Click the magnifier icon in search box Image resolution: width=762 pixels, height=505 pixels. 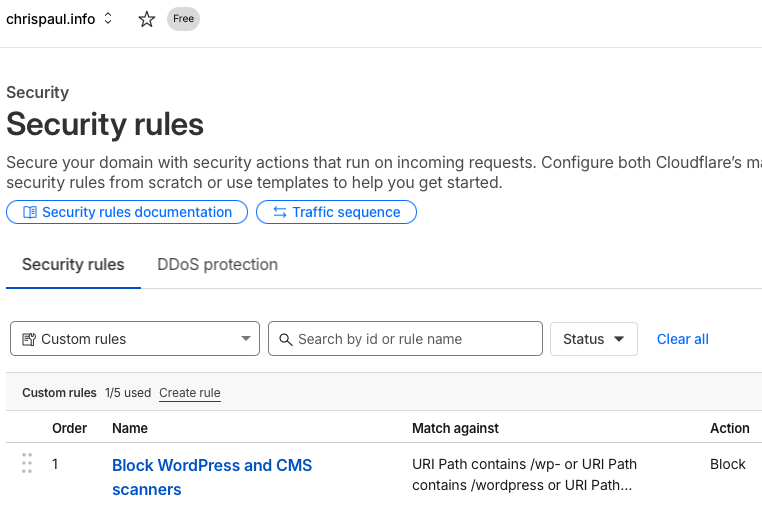pos(285,339)
